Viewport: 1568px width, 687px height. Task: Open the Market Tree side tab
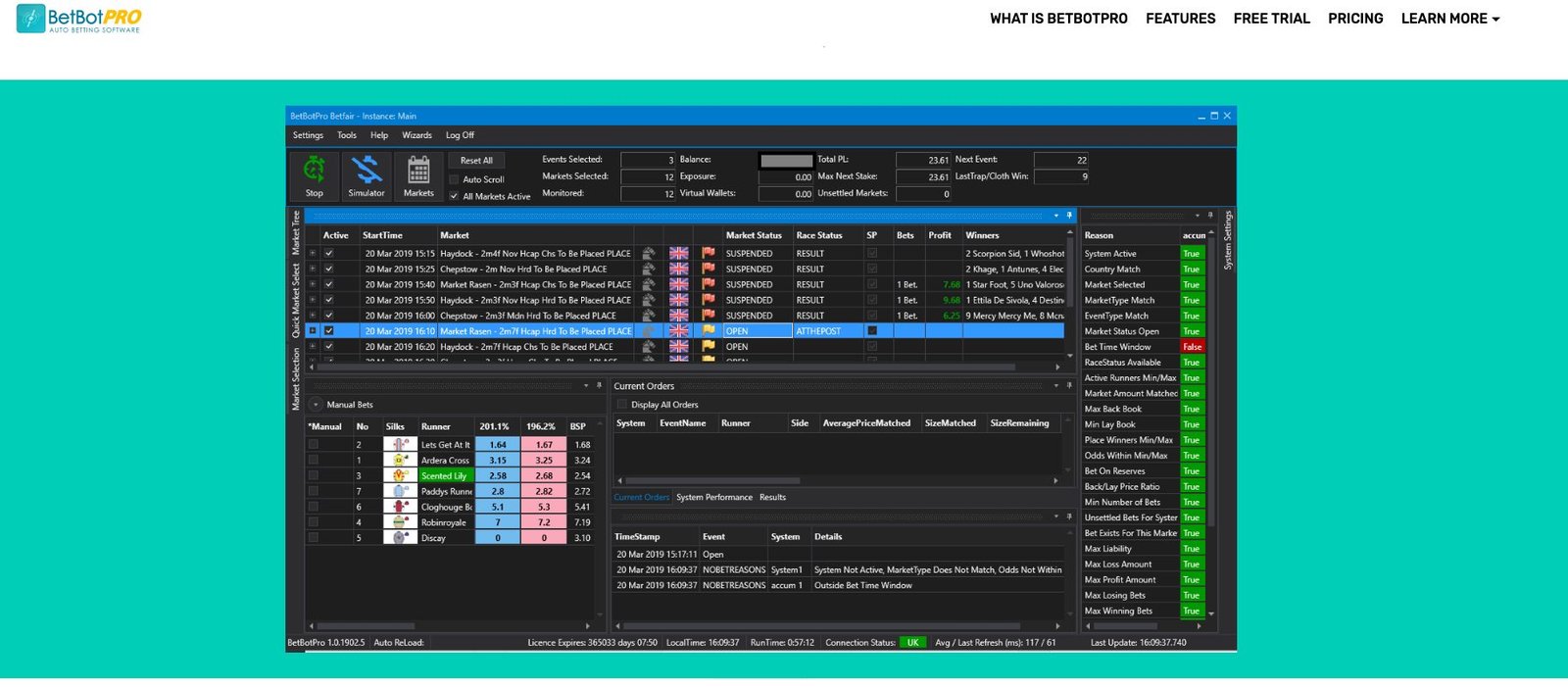pyautogui.click(x=295, y=232)
